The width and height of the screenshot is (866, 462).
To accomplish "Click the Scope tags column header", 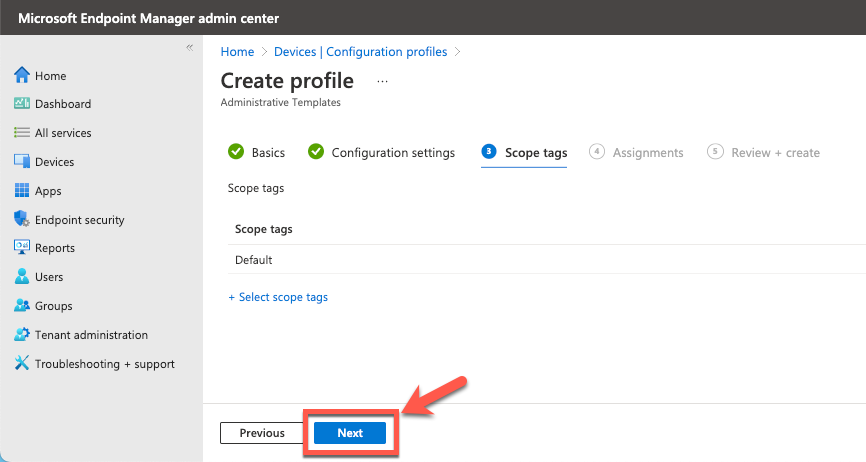I will tap(263, 229).
